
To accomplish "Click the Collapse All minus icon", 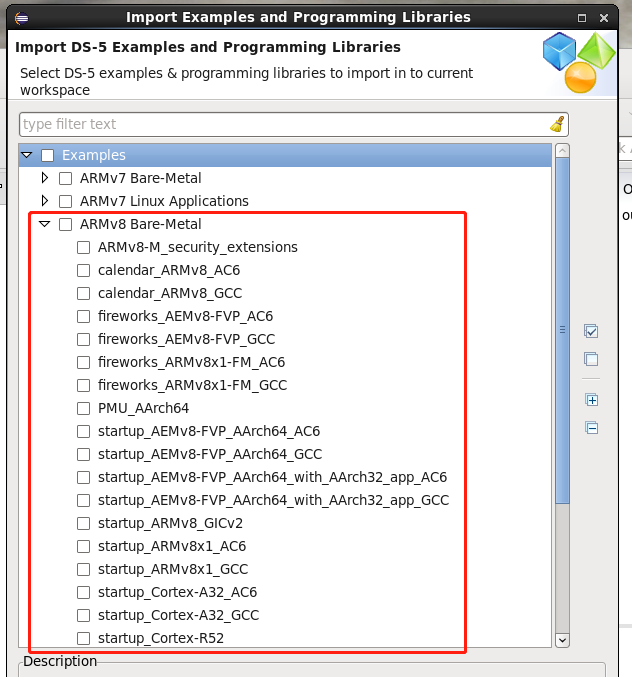I will (x=591, y=428).
